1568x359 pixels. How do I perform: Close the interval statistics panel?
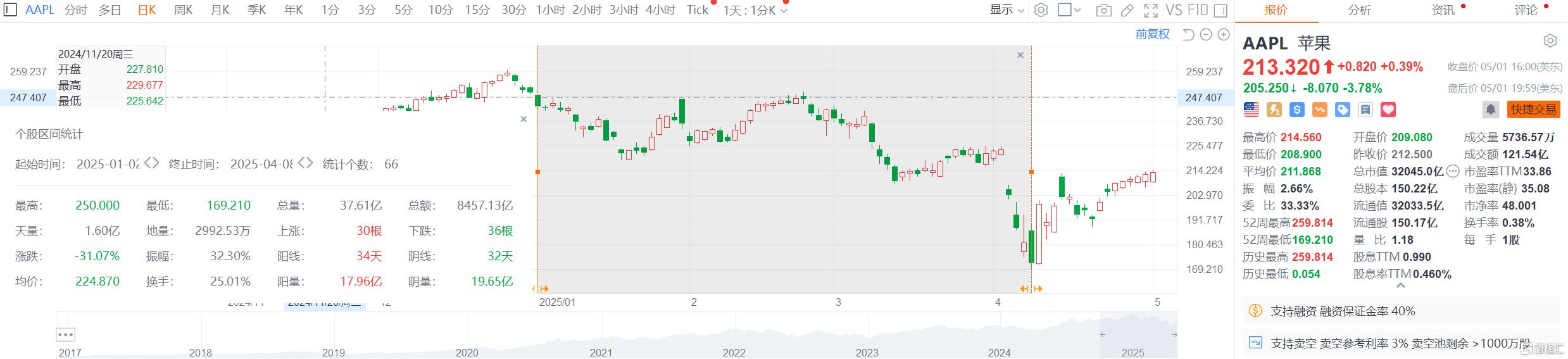524,119
